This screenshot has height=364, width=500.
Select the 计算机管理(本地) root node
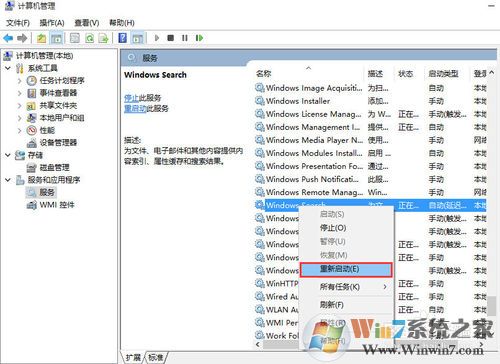point(44,56)
